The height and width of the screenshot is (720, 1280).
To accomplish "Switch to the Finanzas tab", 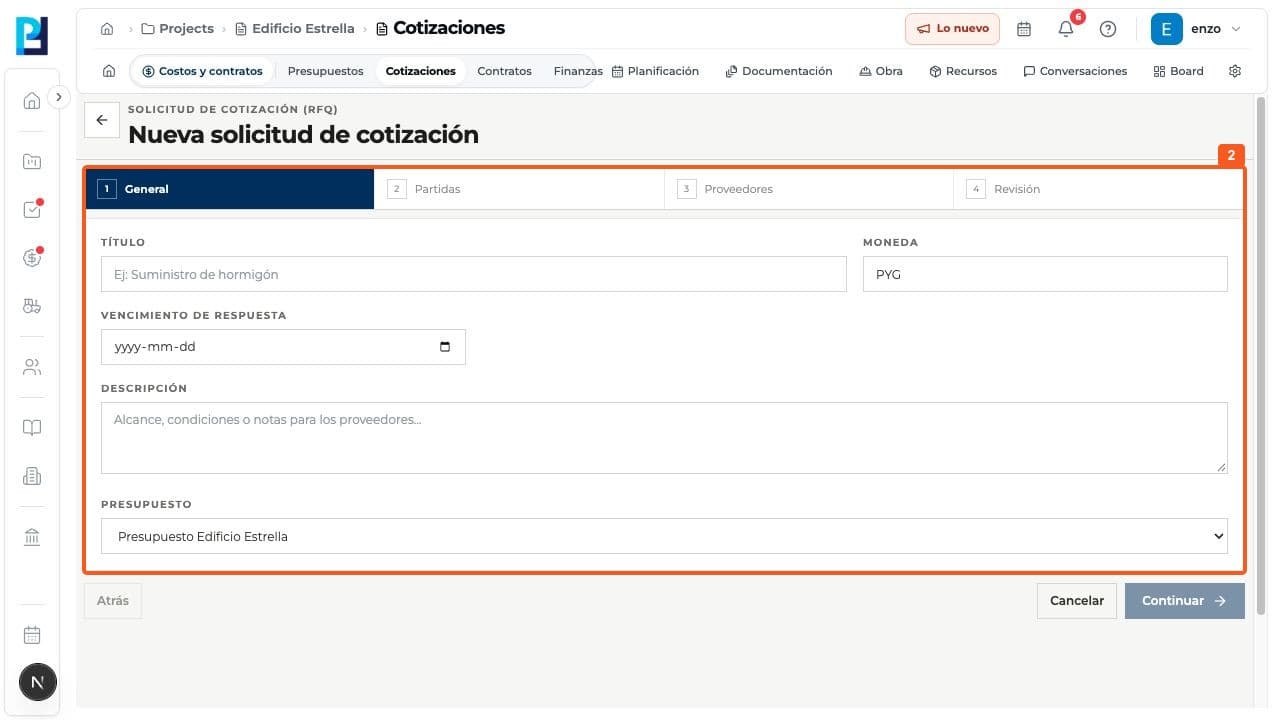I will (577, 71).
